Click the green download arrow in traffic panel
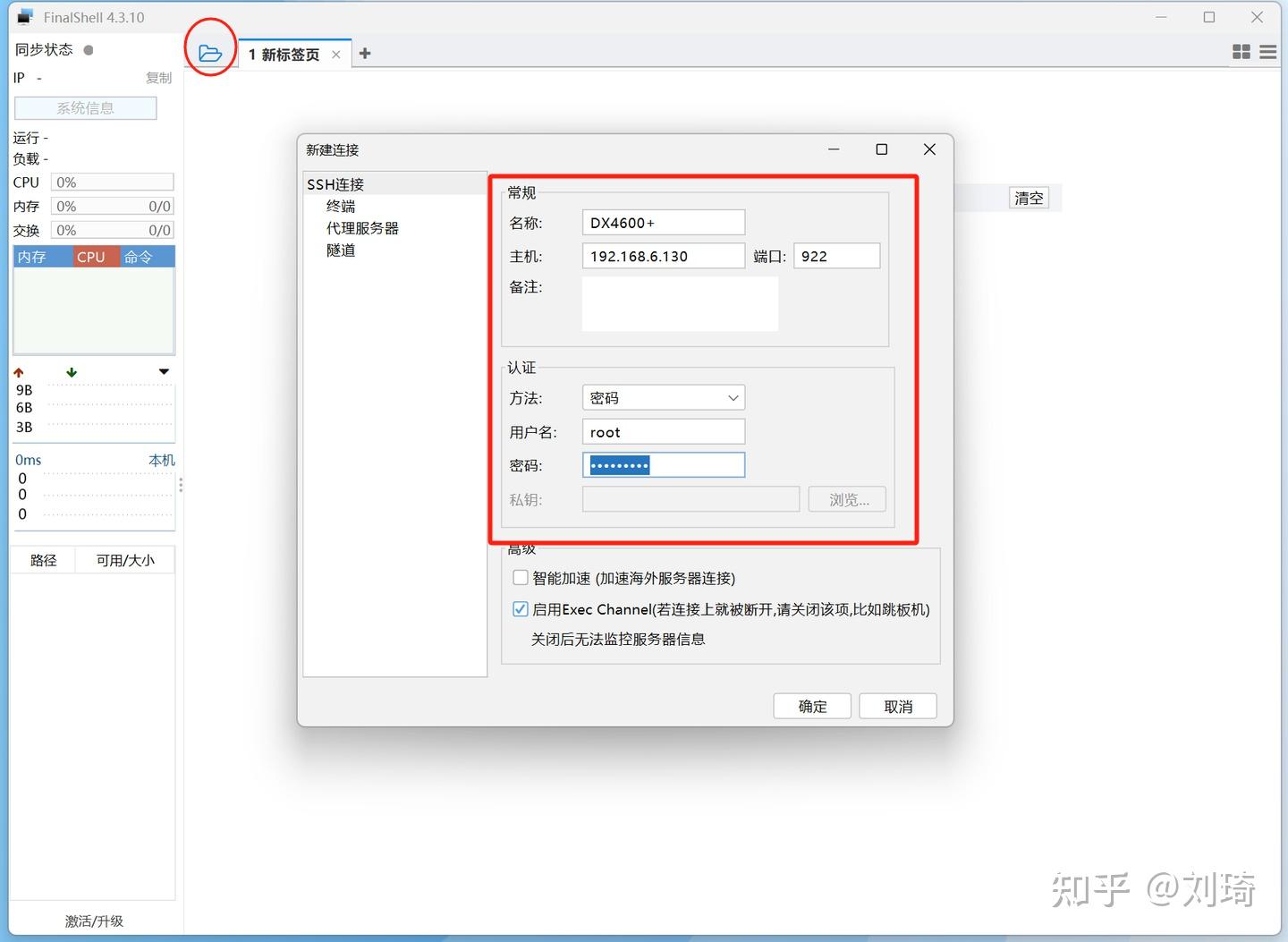Image resolution: width=1288 pixels, height=942 pixels. coord(71,371)
